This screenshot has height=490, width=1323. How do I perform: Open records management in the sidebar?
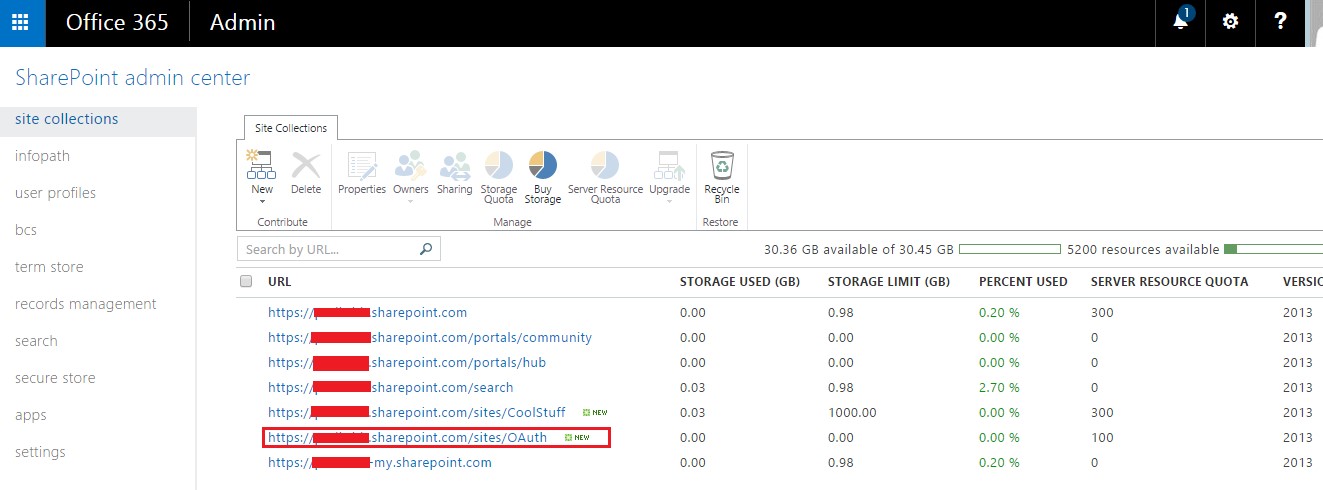point(86,304)
